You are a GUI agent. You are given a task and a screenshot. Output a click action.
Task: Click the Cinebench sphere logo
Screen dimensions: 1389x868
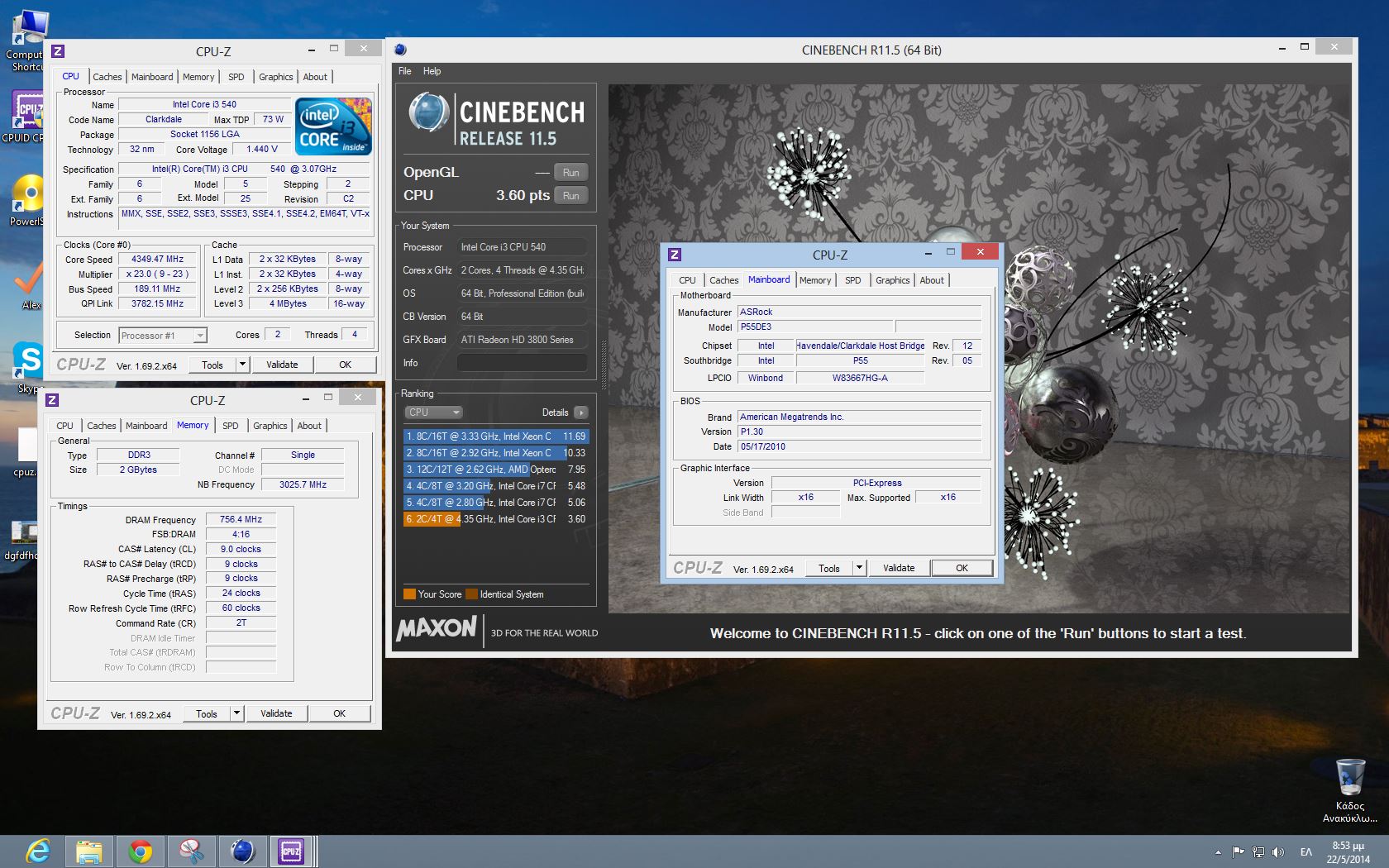pyautogui.click(x=429, y=113)
